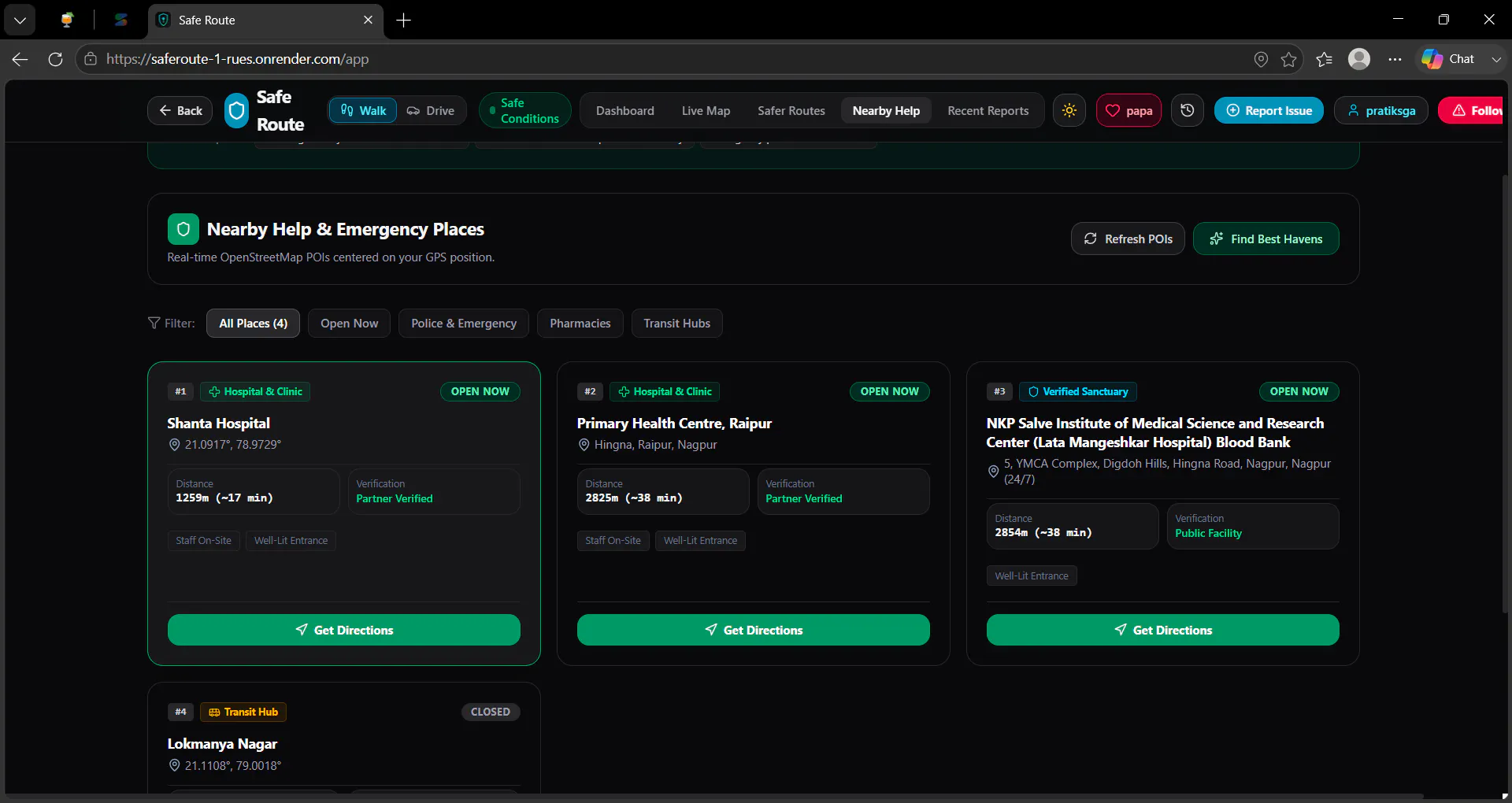
Task: Click the browser address bar URL
Action: pyautogui.click(x=238, y=59)
